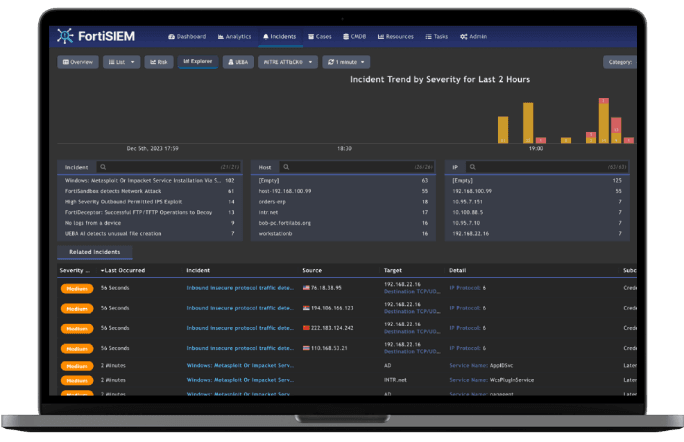This screenshot has height=442, width=684.
Task: Click the FortiSIEM logo icon
Action: [x=66, y=37]
